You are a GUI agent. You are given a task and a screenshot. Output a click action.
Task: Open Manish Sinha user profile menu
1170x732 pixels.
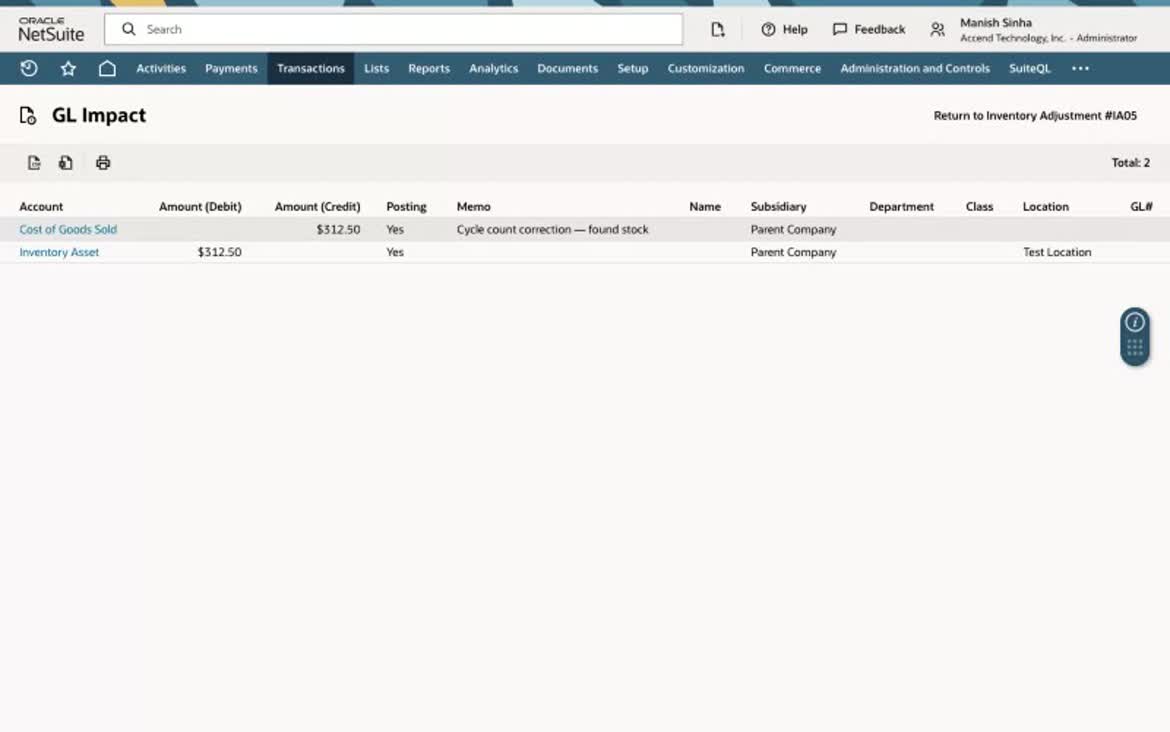pos(1048,29)
